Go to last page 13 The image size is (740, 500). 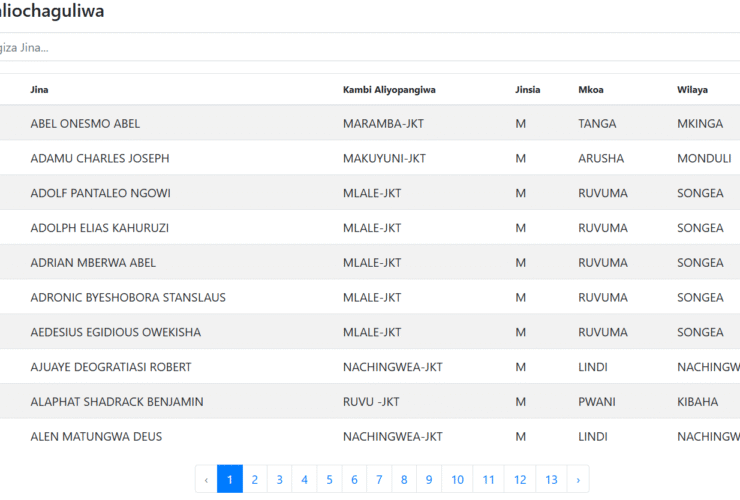click(551, 480)
